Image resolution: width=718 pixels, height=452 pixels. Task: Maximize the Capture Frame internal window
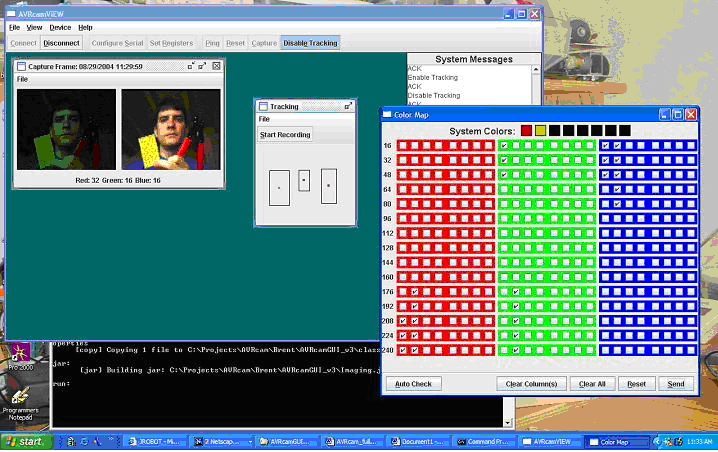click(202, 66)
